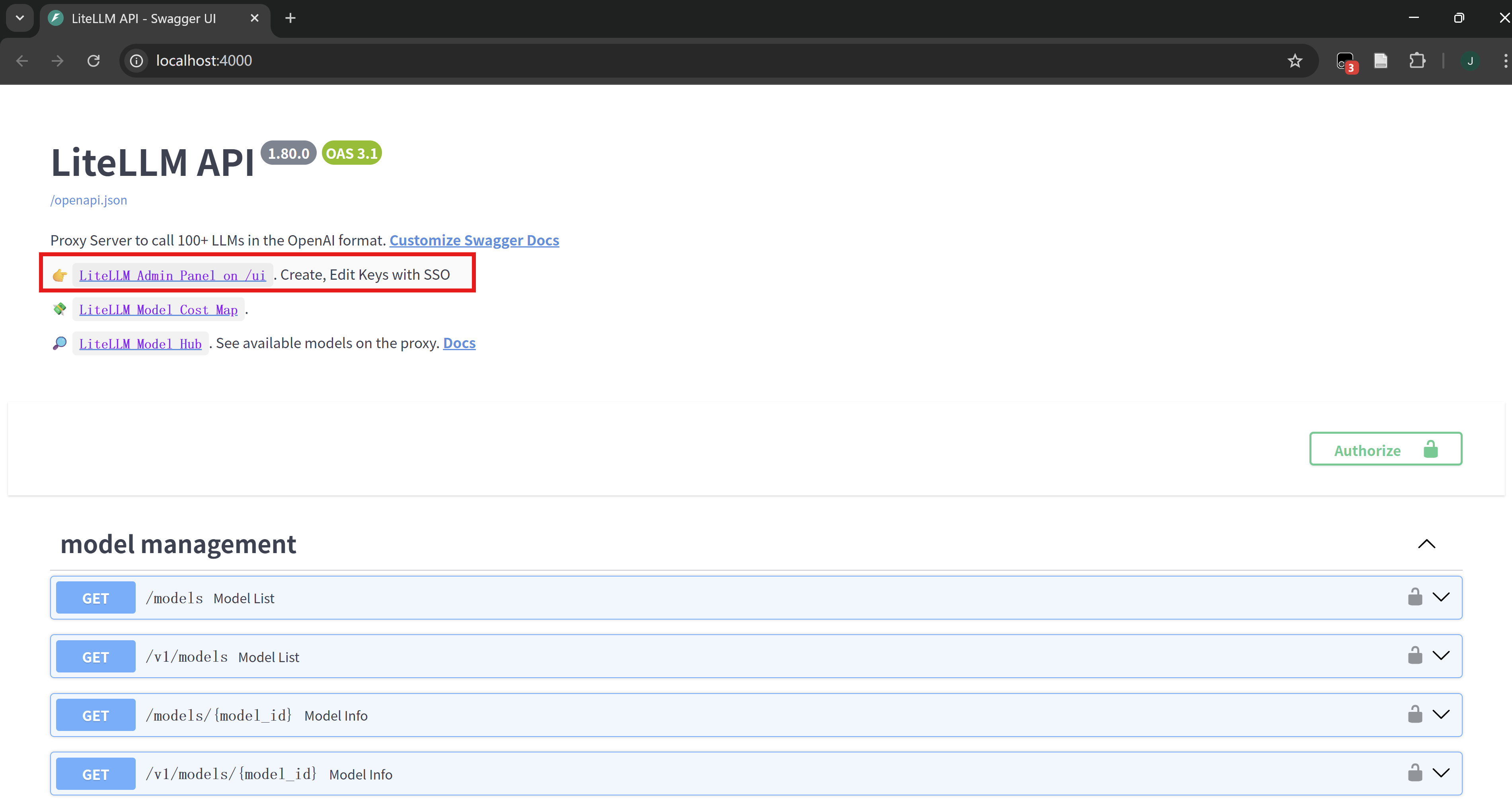Image resolution: width=1512 pixels, height=799 pixels.
Task: View site information icon in address bar
Action: tap(136, 60)
